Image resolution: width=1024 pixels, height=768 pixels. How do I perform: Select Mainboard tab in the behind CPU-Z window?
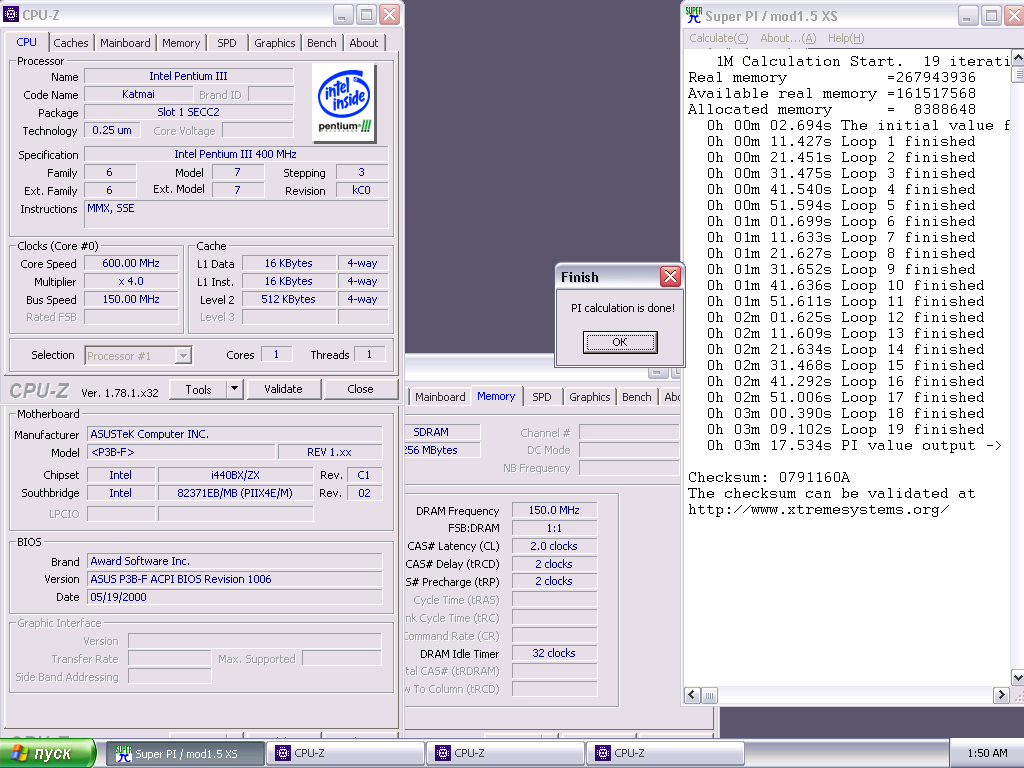[440, 397]
